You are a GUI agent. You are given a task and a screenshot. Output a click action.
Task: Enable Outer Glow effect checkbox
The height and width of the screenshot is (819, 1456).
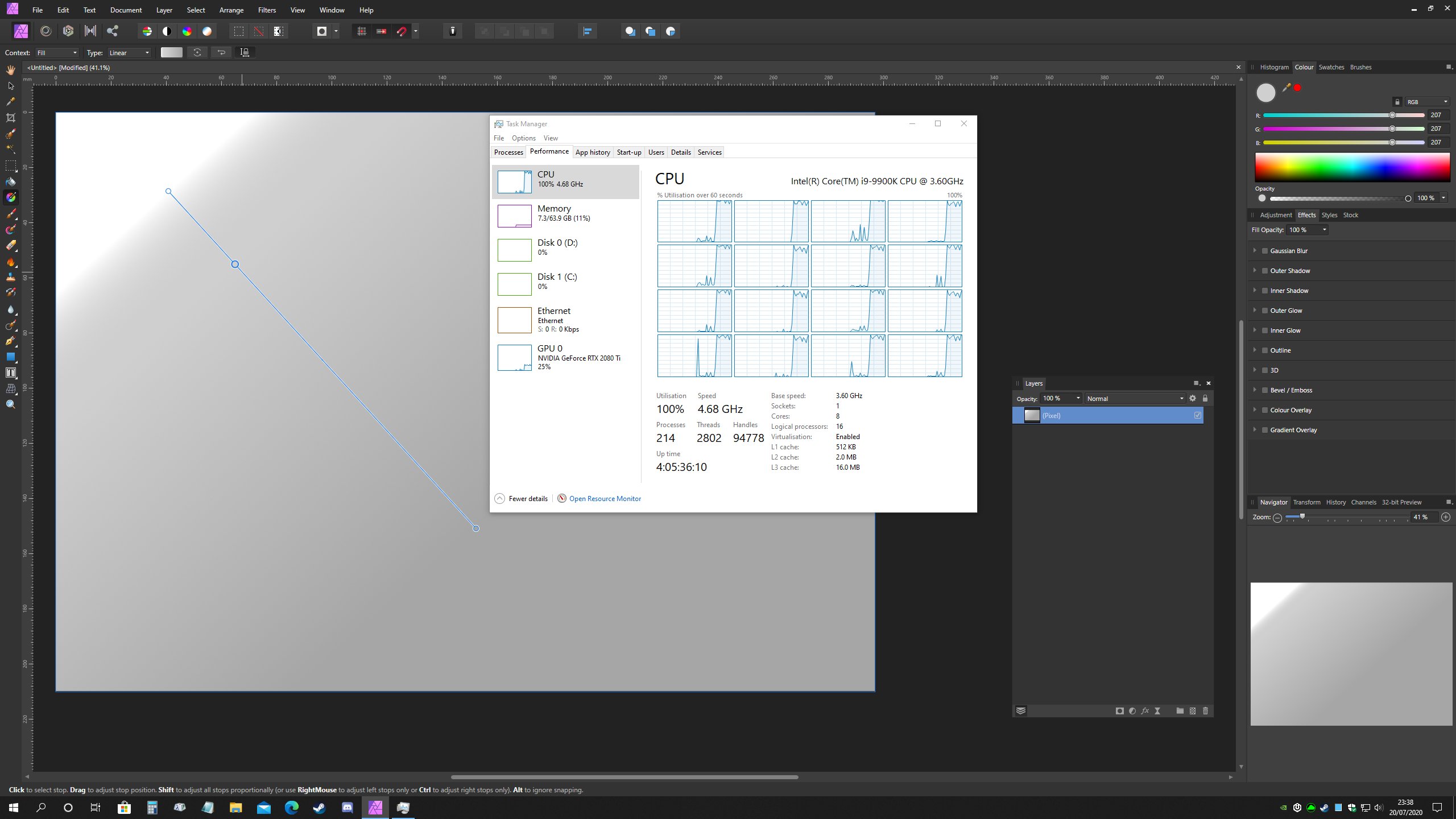point(1265,311)
